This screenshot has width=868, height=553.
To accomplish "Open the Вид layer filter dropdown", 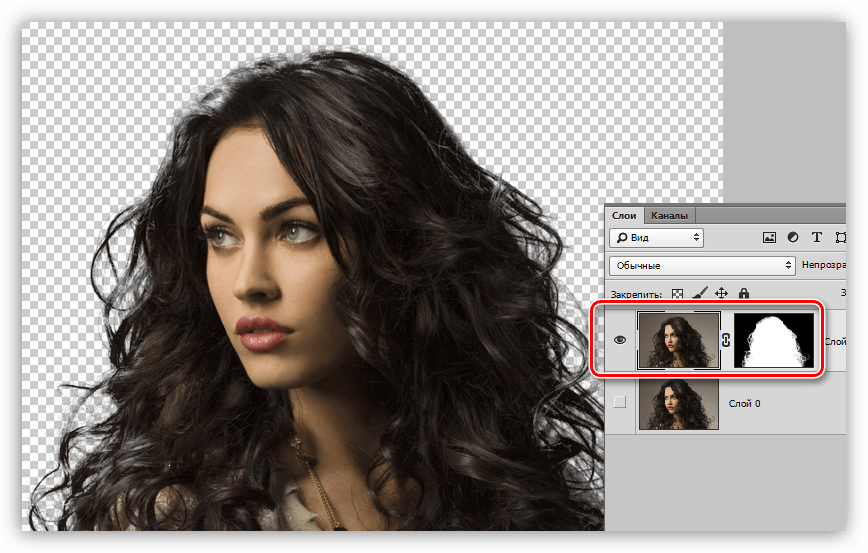I will tap(657, 237).
